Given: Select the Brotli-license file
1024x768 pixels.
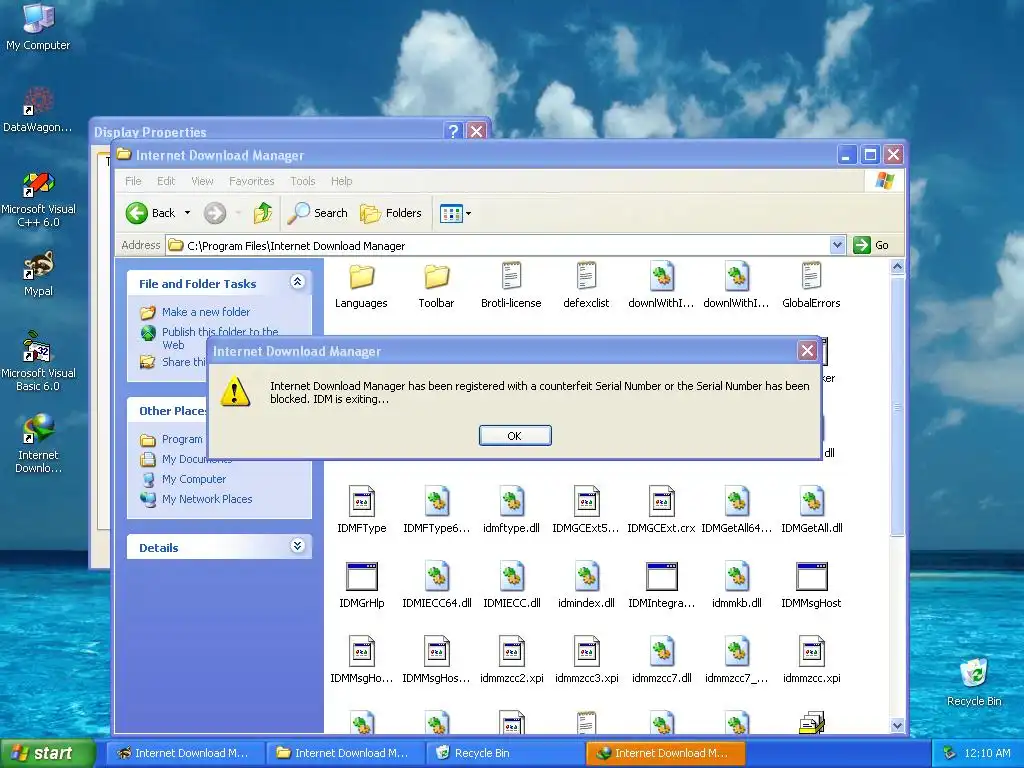Looking at the screenshot, I should 511,286.
